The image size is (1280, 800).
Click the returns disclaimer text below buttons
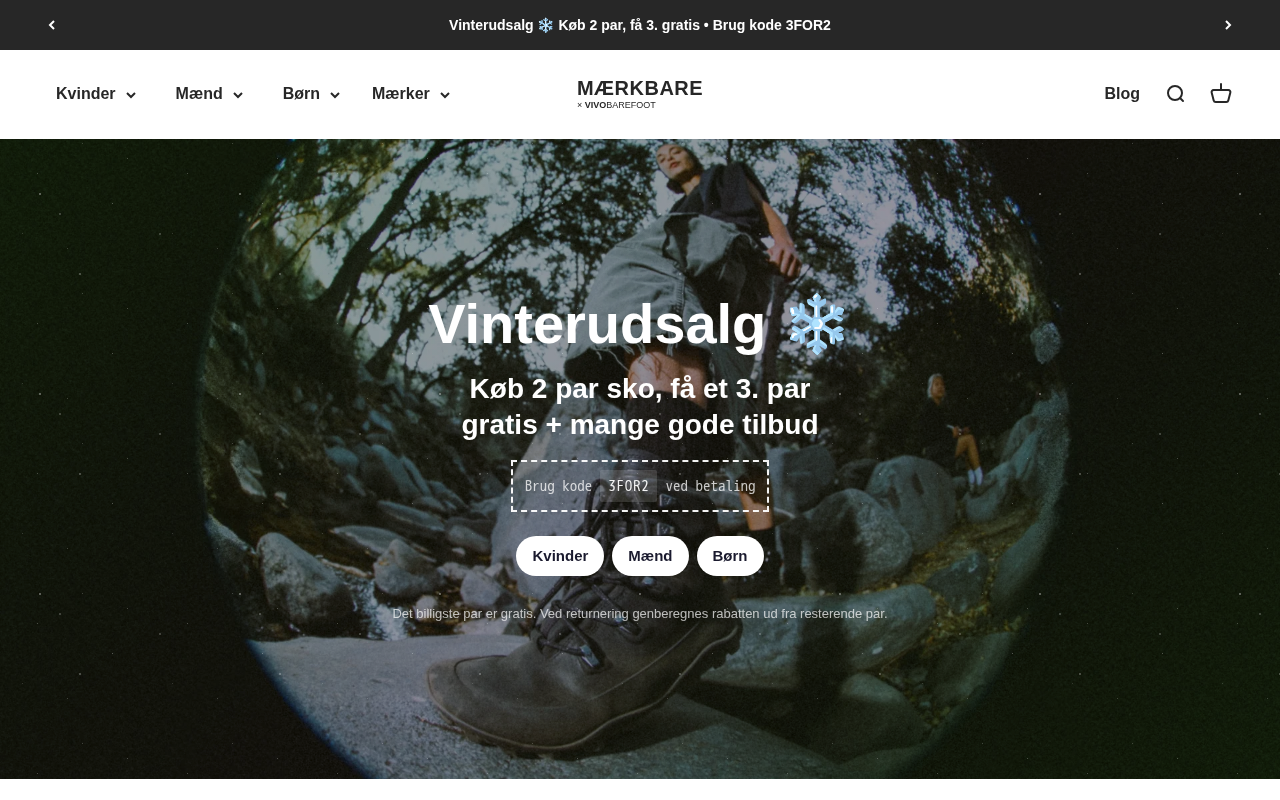pyautogui.click(x=640, y=614)
